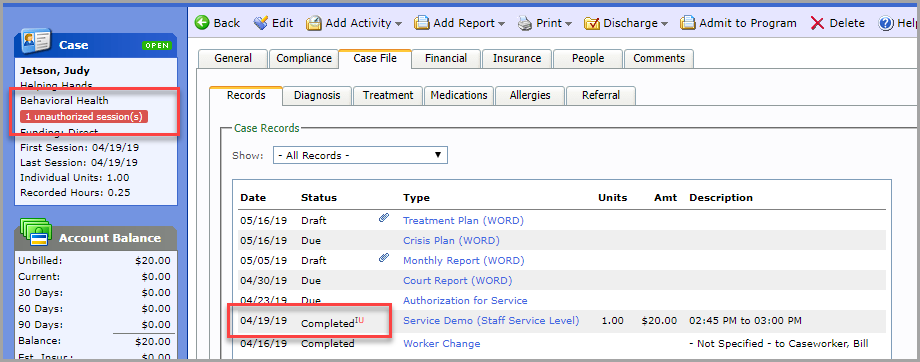Switch to the Financial tab
Image resolution: width=920 pixels, height=362 pixels.
click(x=446, y=59)
